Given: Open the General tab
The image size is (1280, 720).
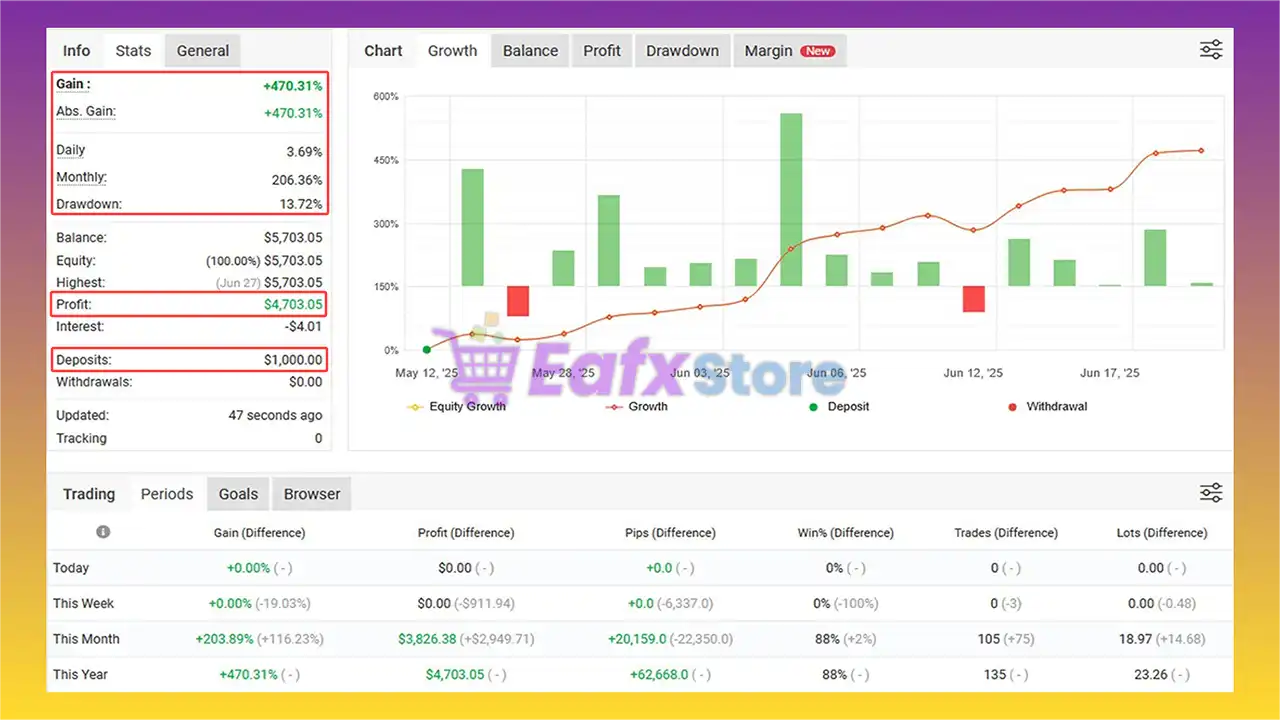Looking at the screenshot, I should coord(203,51).
